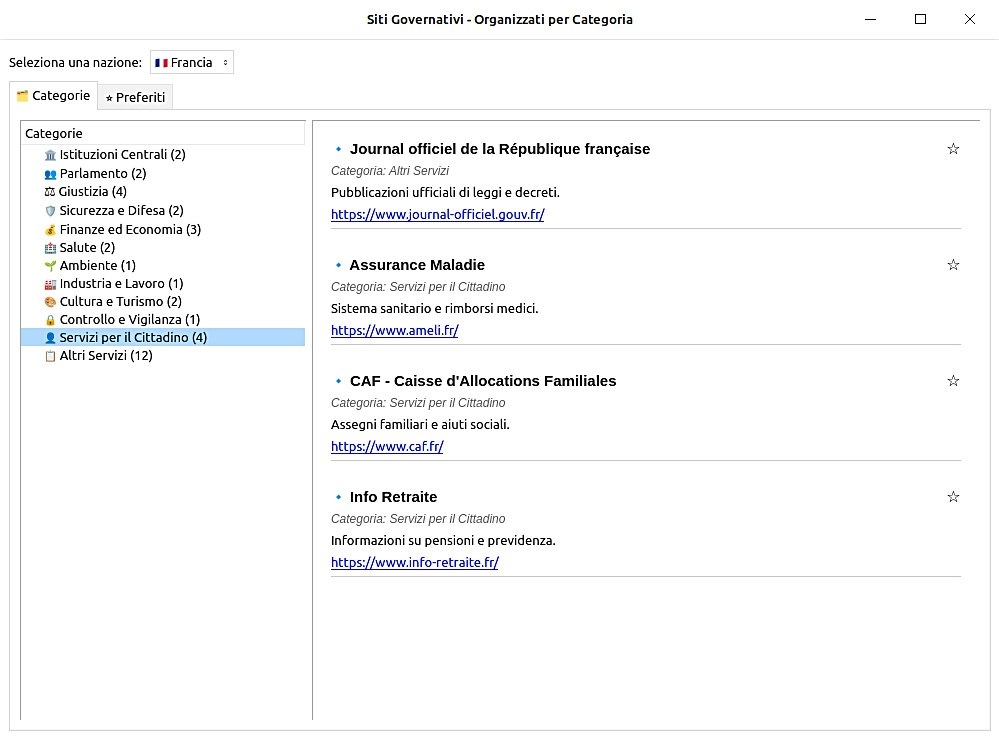The height and width of the screenshot is (738, 999).
Task: Star Journal officiel de la République française
Action: (x=953, y=149)
